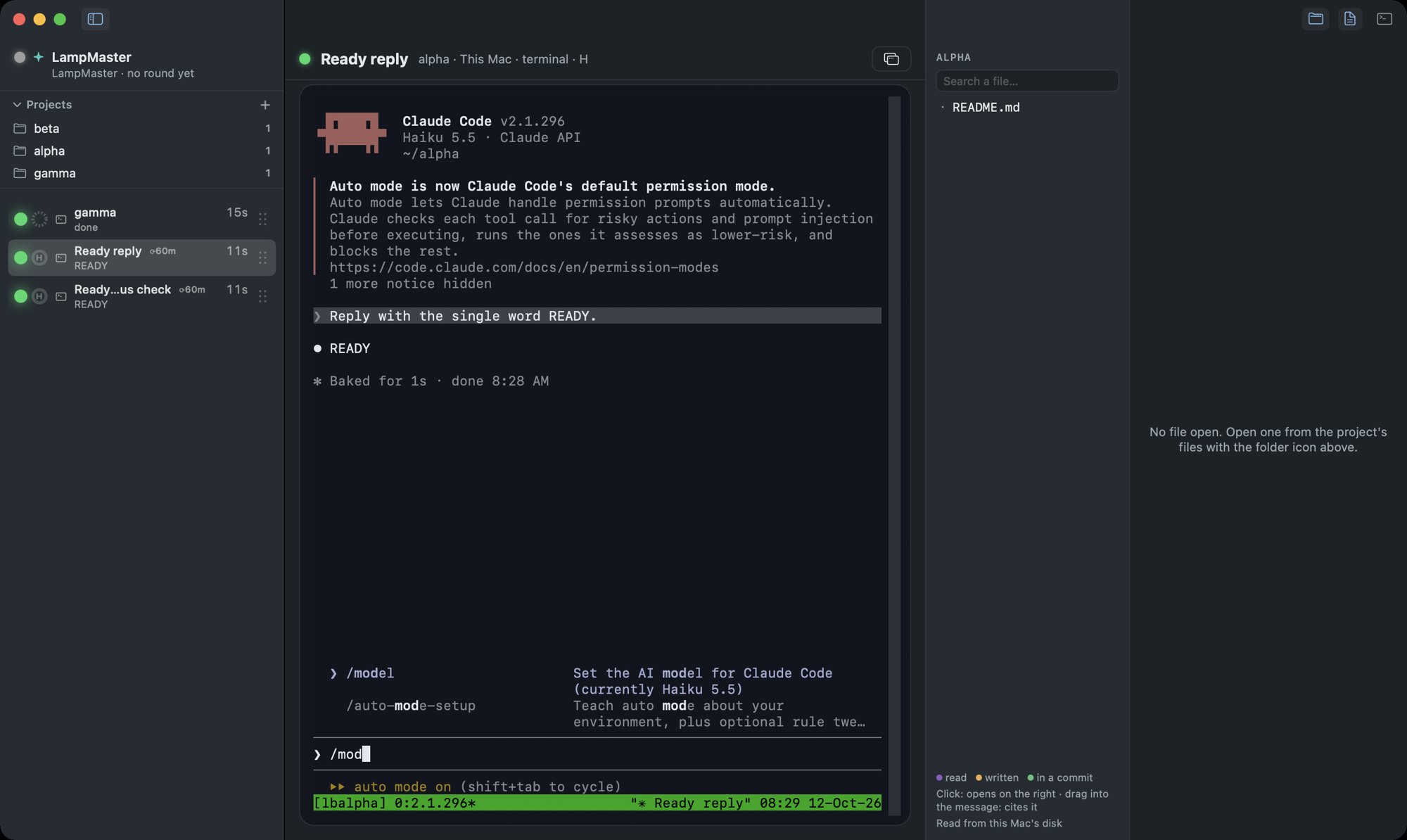Image resolution: width=1407 pixels, height=840 pixels.
Task: Click the windows icon button in session header
Action: tap(891, 59)
